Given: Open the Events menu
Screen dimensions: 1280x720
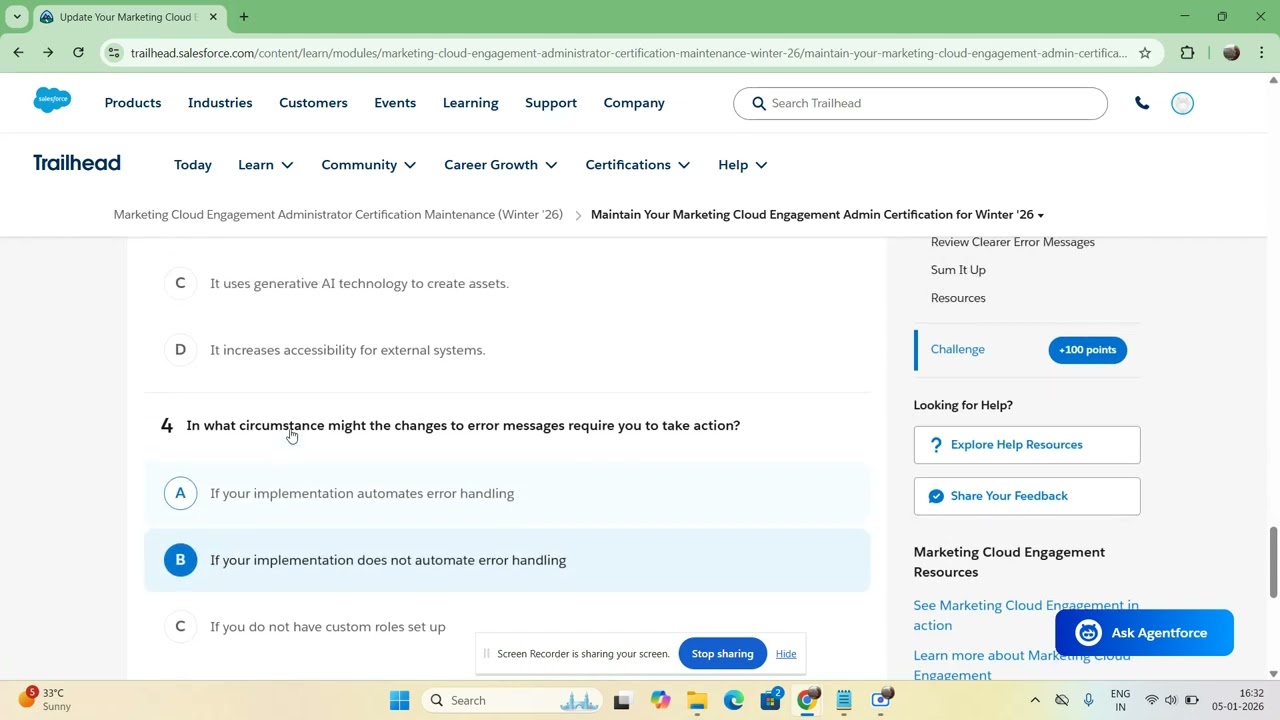Looking at the screenshot, I should pyautogui.click(x=395, y=103).
